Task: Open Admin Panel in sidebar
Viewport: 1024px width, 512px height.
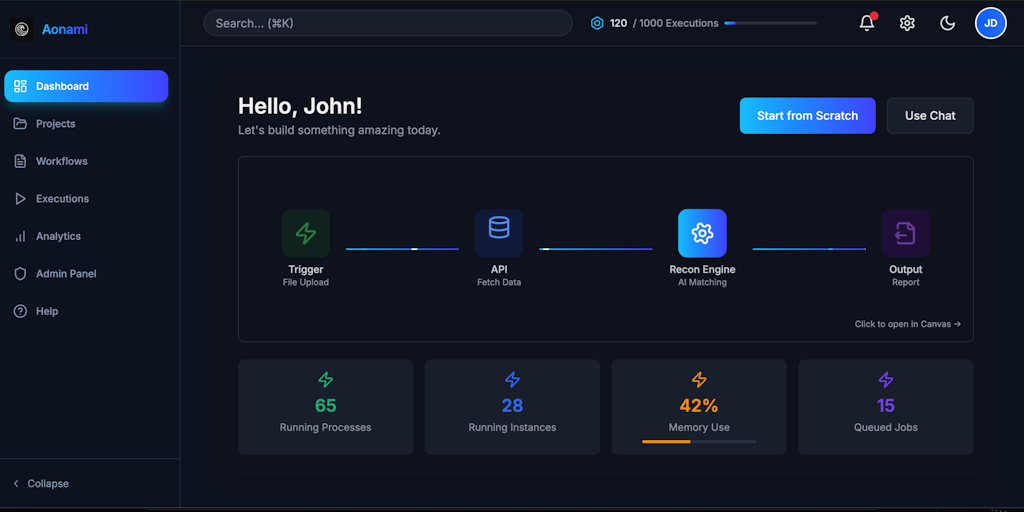Action: (86, 274)
